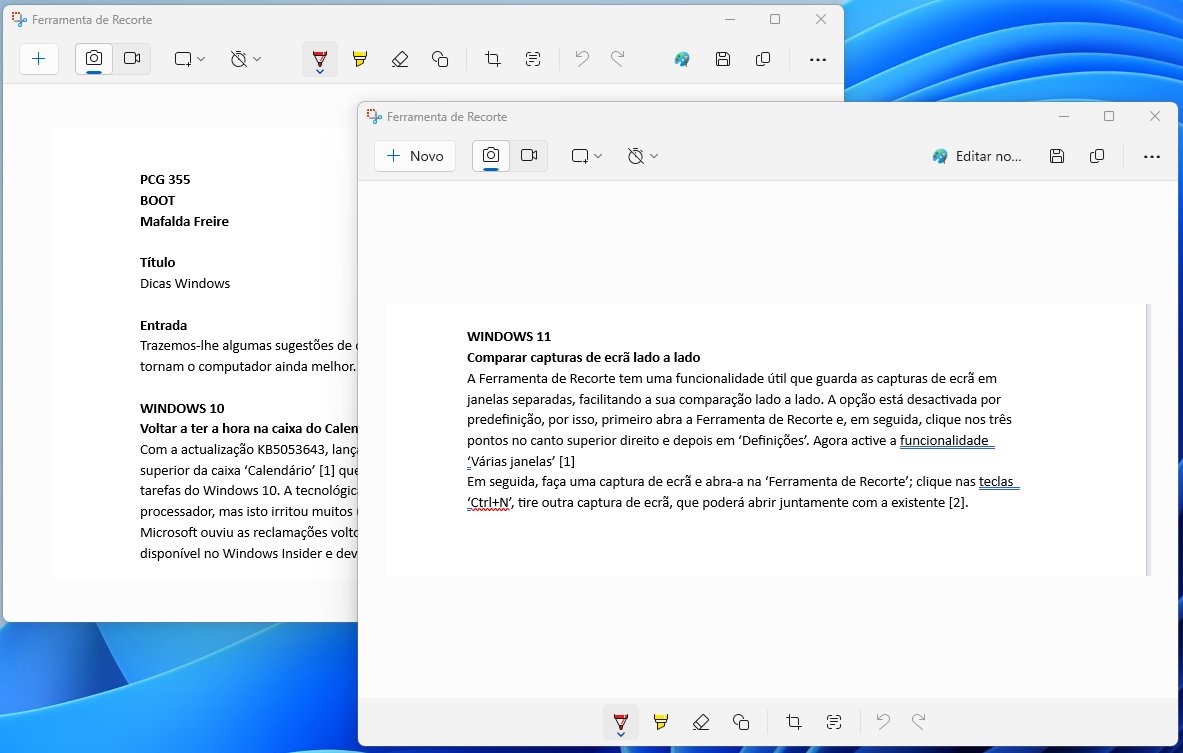Minimize the front Ferramenta de Recorte window
The height and width of the screenshot is (753, 1183).
pyautogui.click(x=1064, y=116)
